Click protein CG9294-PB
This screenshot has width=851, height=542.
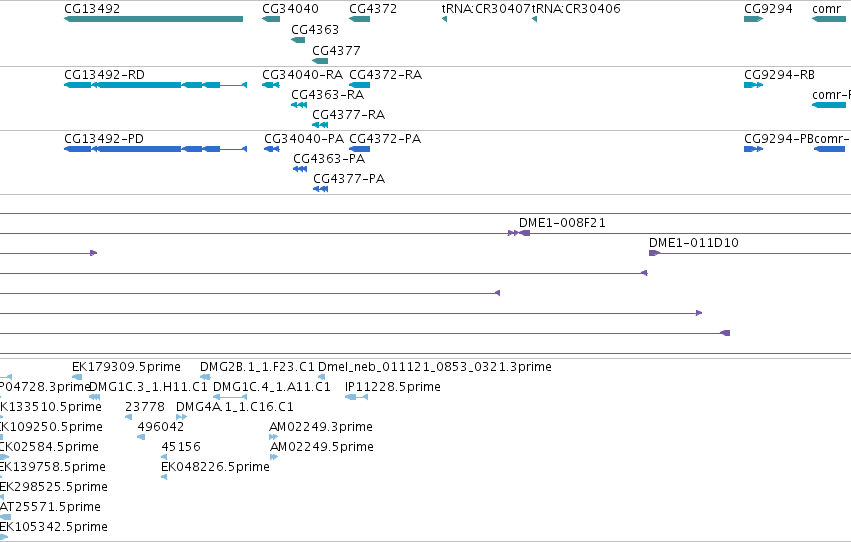(x=753, y=149)
